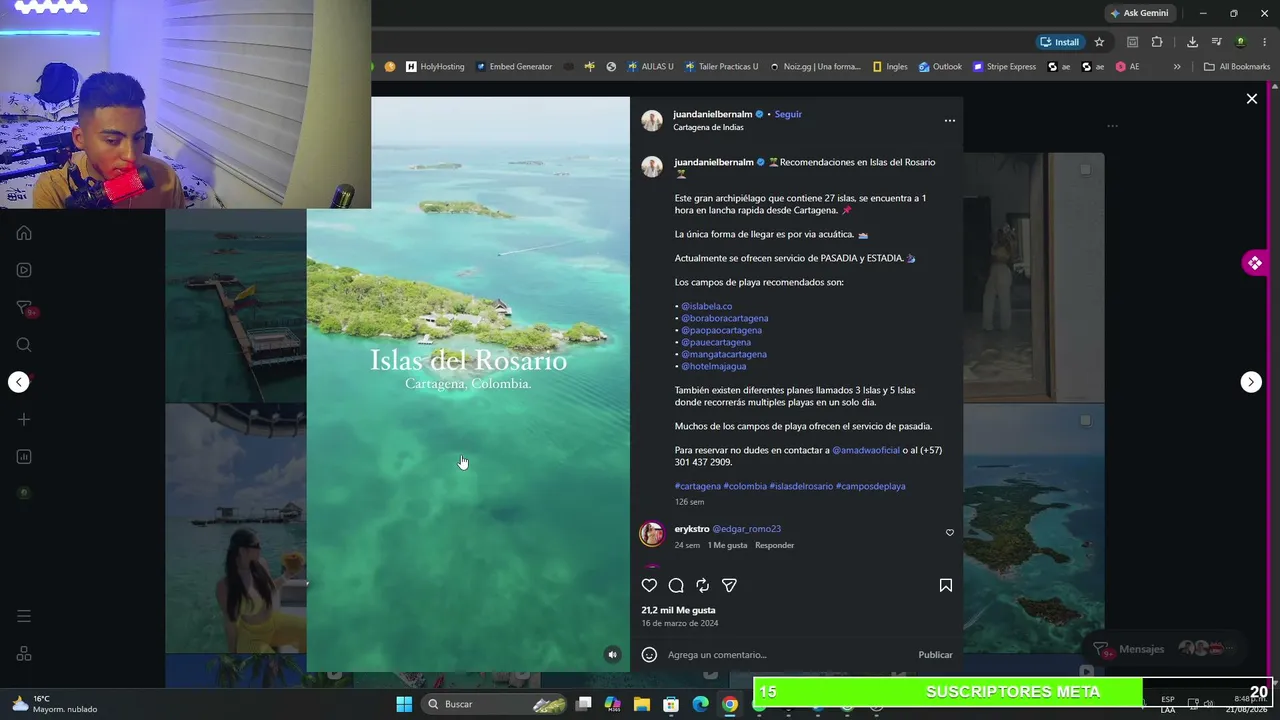The height and width of the screenshot is (720, 1280).
Task: Publish the comment with Publicar
Action: [x=935, y=655]
